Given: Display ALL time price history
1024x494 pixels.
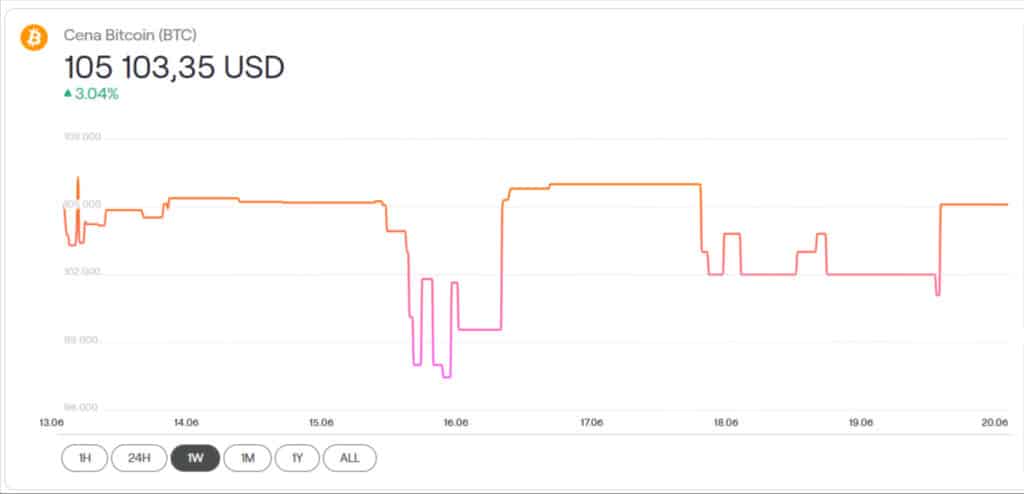Looking at the screenshot, I should (350, 458).
